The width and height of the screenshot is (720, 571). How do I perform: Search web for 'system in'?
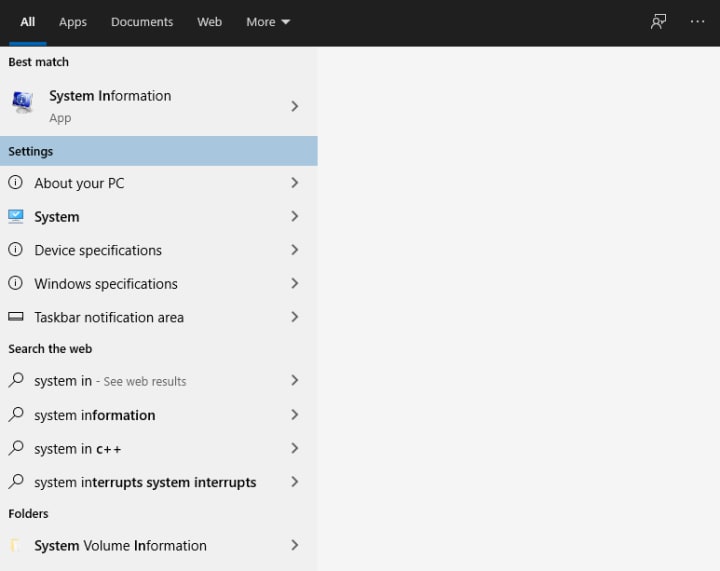(158, 381)
